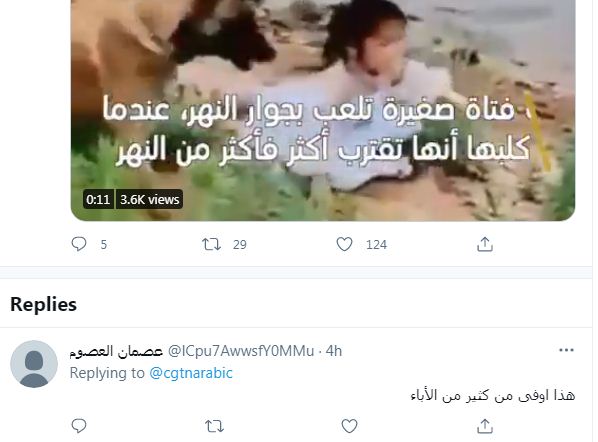598x442 pixels.
Task: Click the reply icon under main tweet
Action: pos(79,244)
